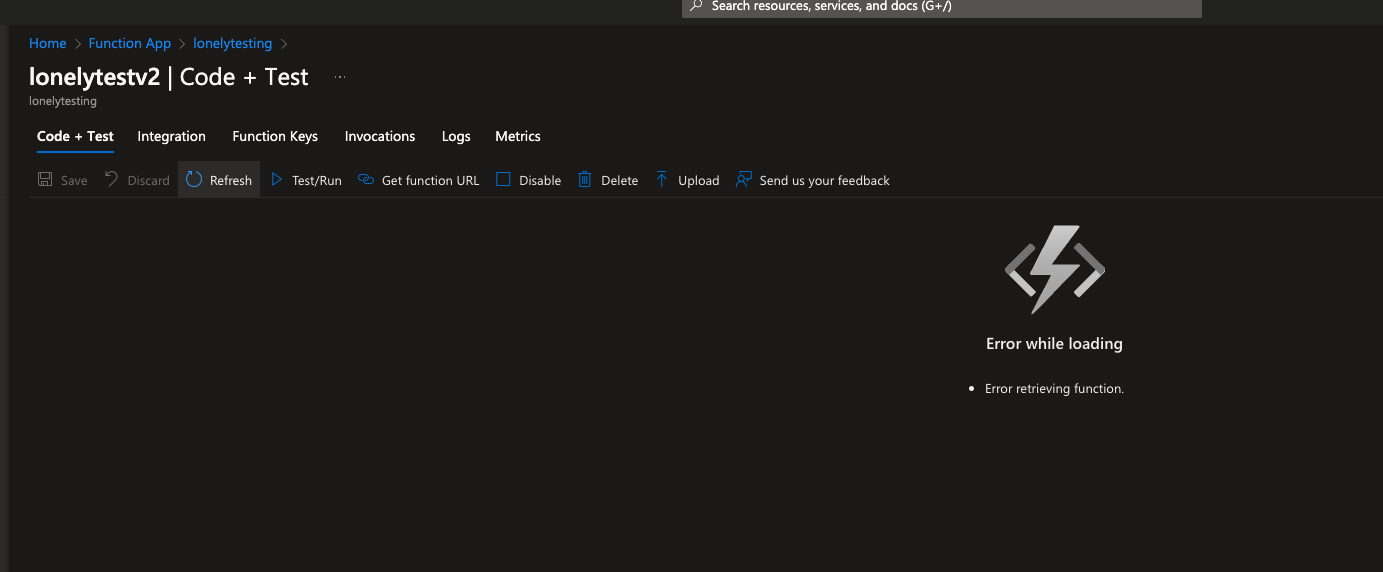Go back to lonelytesting breadcrumb
Image resolution: width=1383 pixels, height=572 pixels.
click(x=232, y=43)
